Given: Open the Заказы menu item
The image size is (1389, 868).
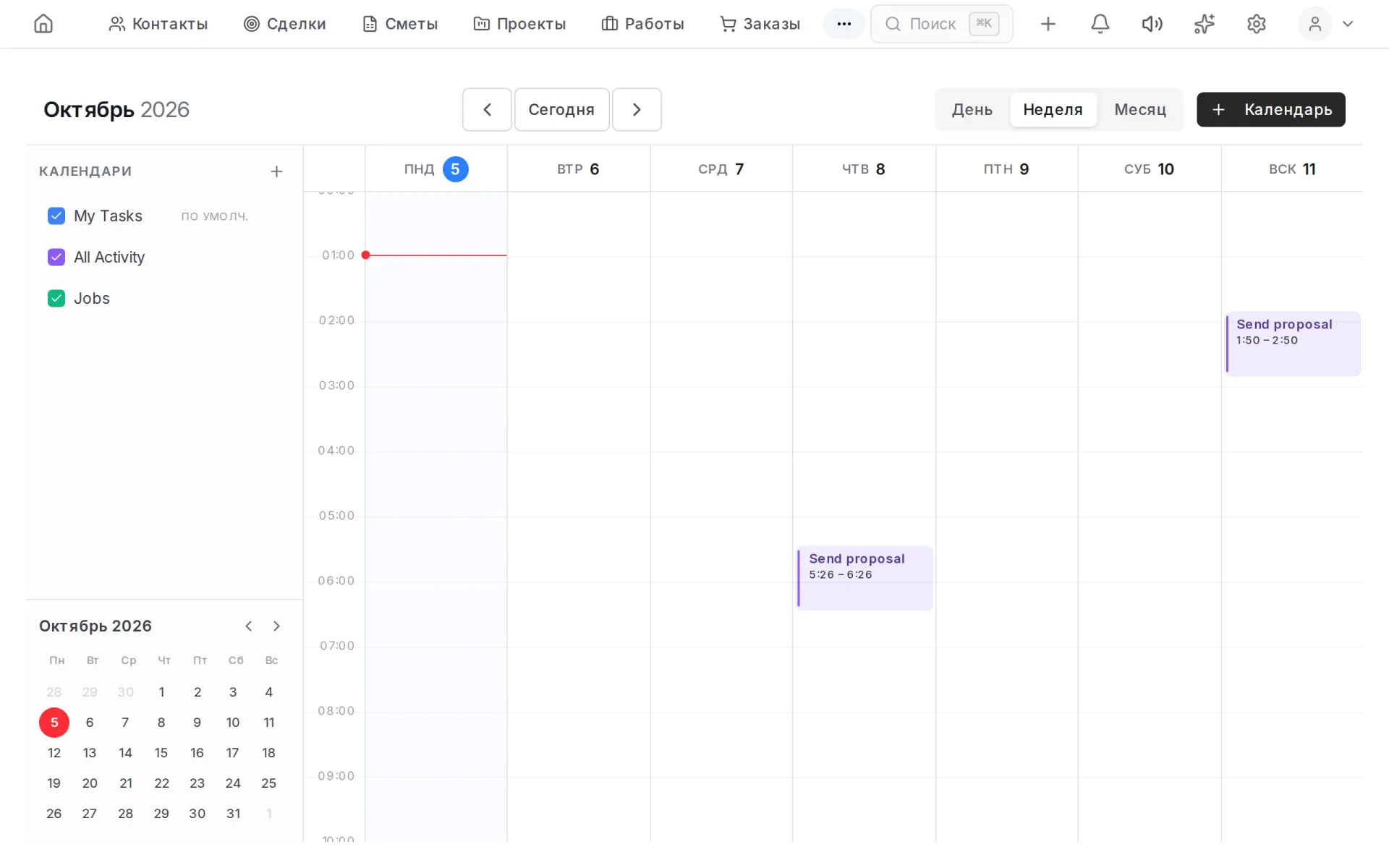Looking at the screenshot, I should [760, 24].
